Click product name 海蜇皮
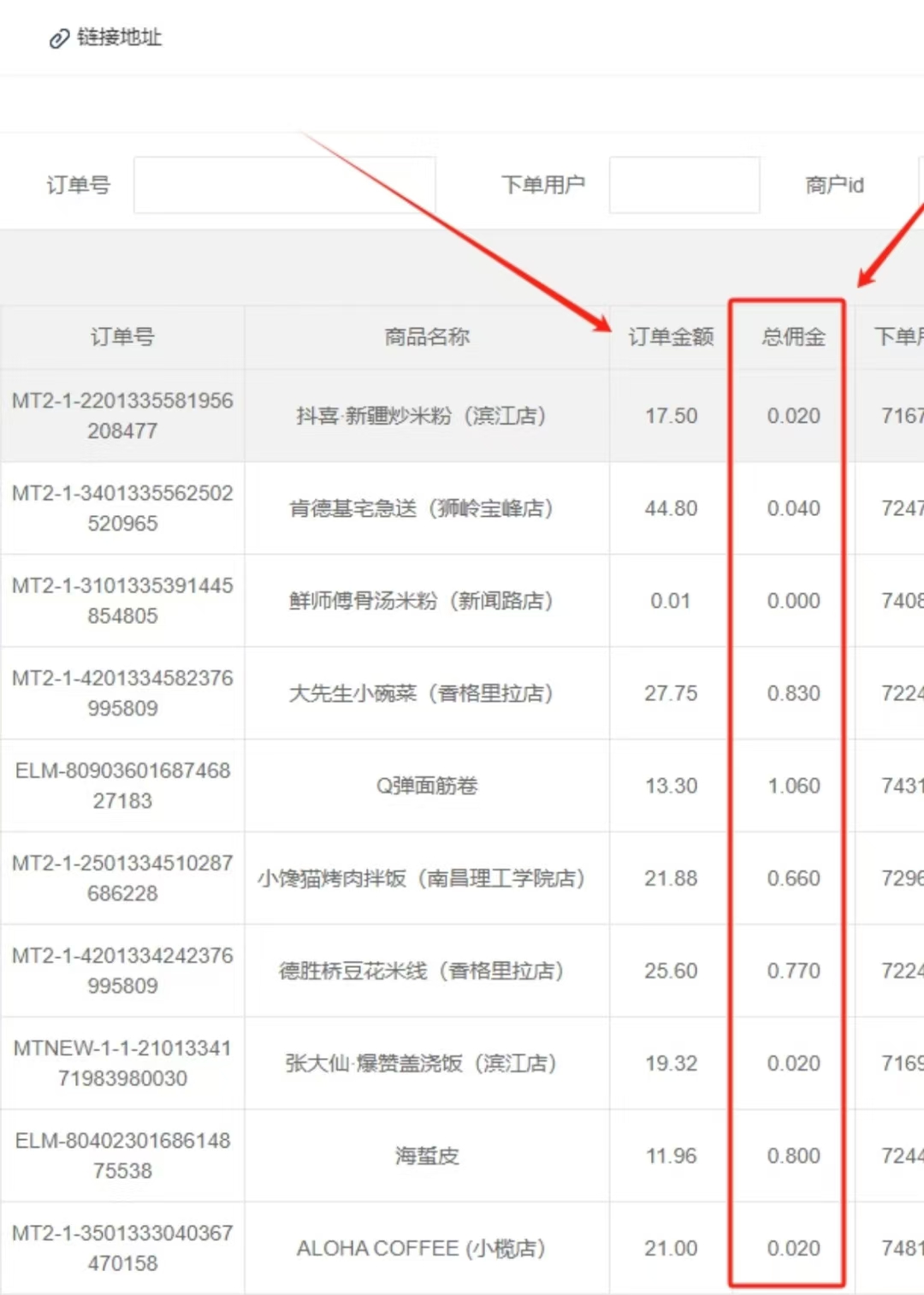Image resolution: width=924 pixels, height=1295 pixels. [x=427, y=1155]
